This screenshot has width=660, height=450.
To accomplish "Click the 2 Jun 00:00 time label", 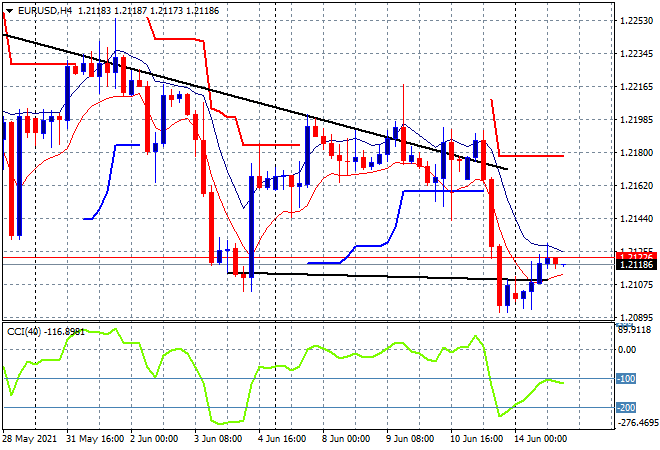I will (x=154, y=439).
